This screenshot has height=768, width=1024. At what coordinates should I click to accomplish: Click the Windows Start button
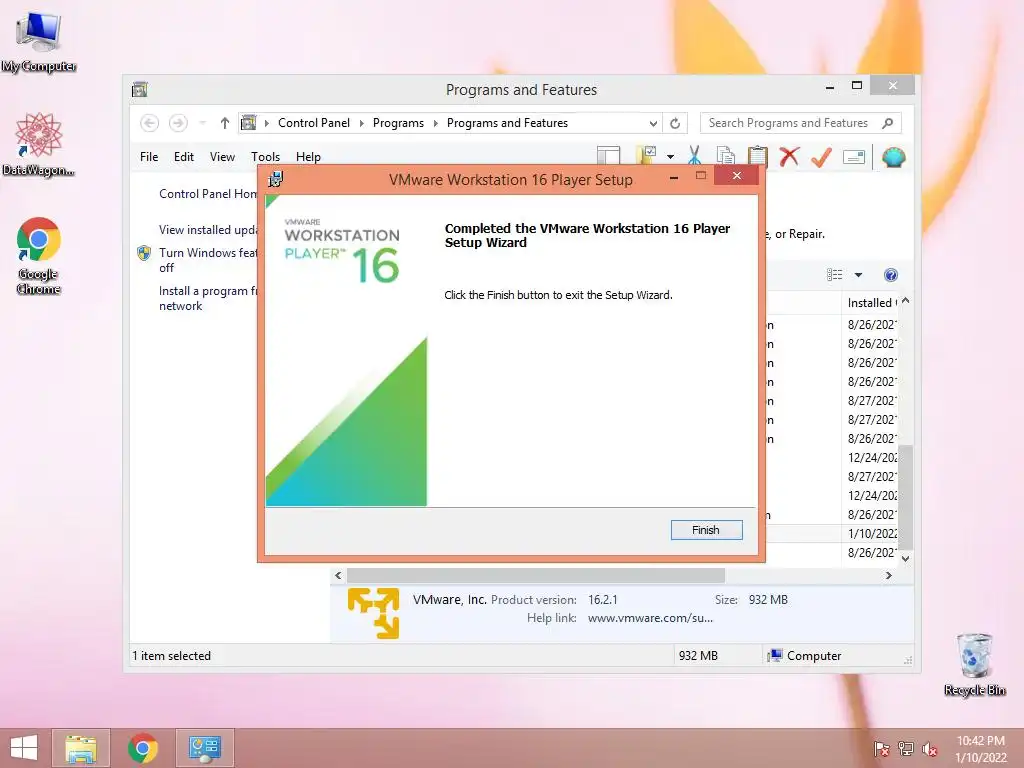24,748
